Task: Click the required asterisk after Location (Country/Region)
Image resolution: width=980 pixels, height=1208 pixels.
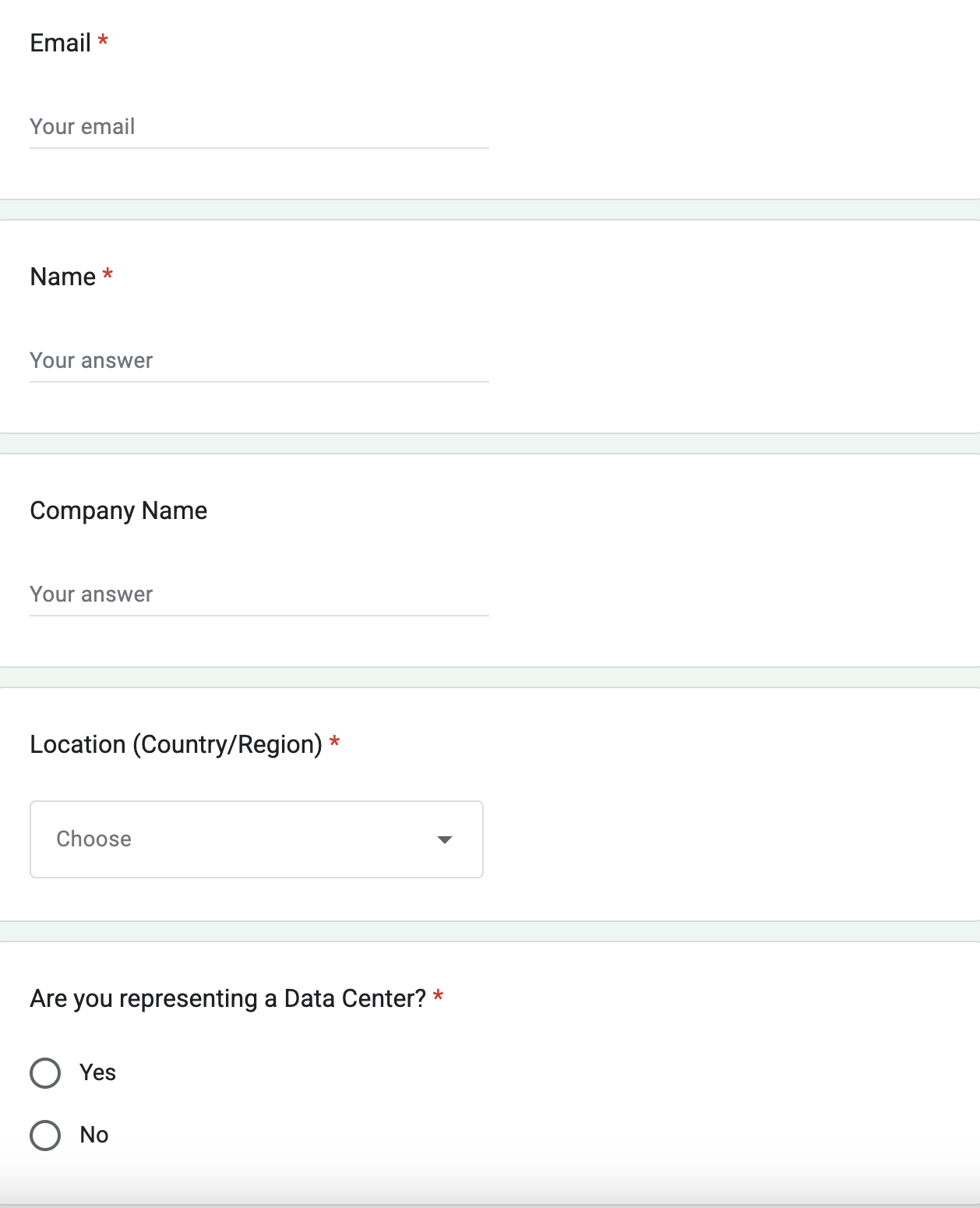Action: pos(334,741)
